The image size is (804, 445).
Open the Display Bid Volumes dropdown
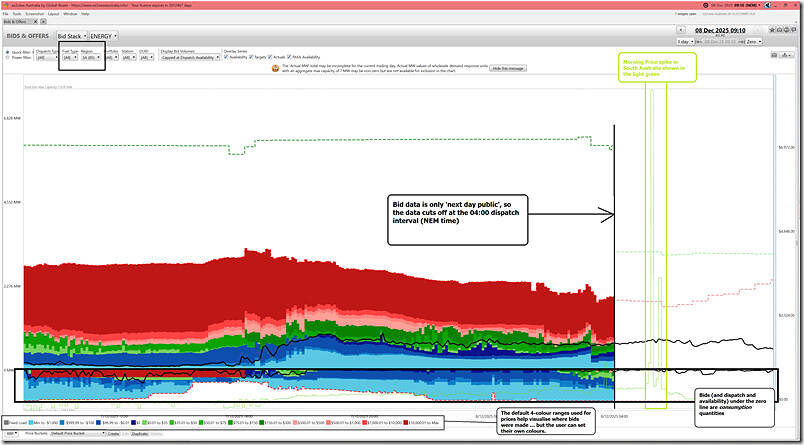[190, 57]
